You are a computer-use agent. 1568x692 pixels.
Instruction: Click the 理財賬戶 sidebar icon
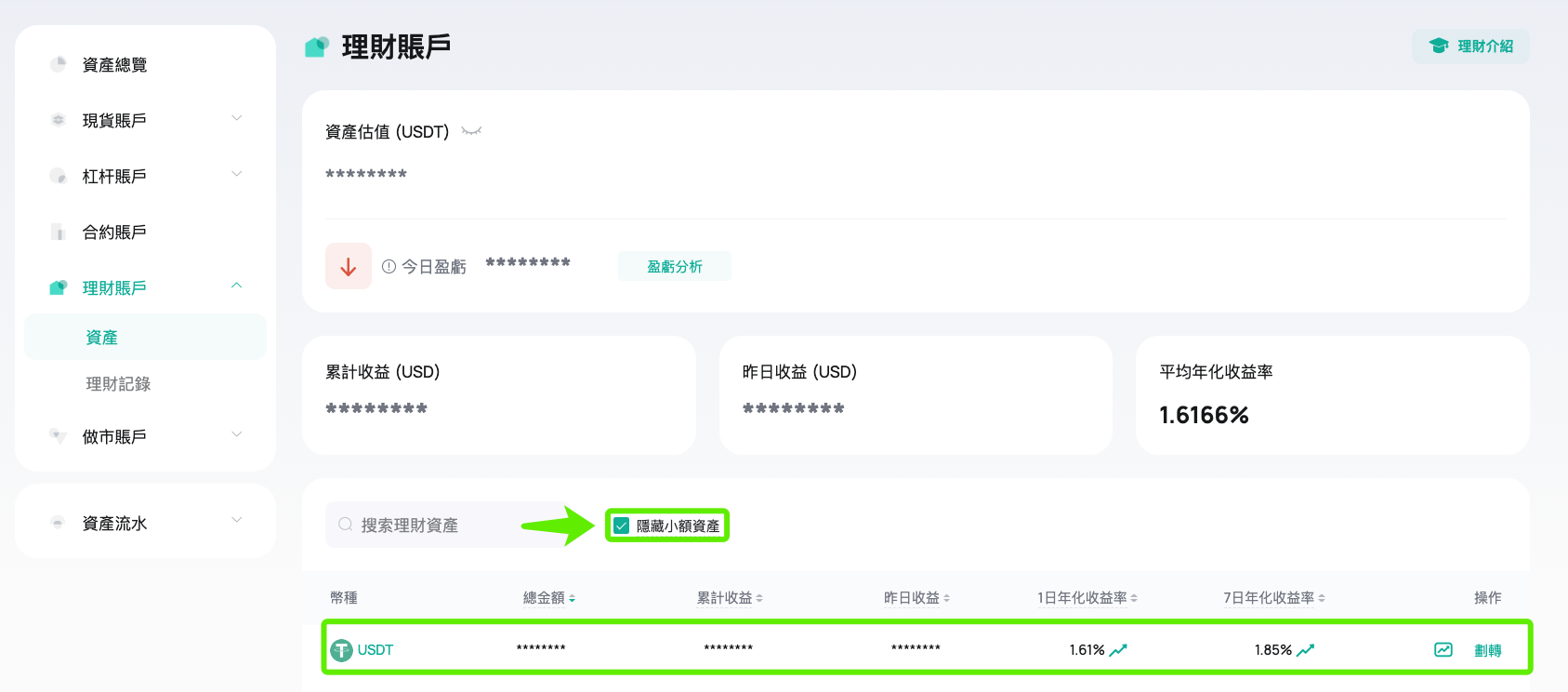[58, 287]
